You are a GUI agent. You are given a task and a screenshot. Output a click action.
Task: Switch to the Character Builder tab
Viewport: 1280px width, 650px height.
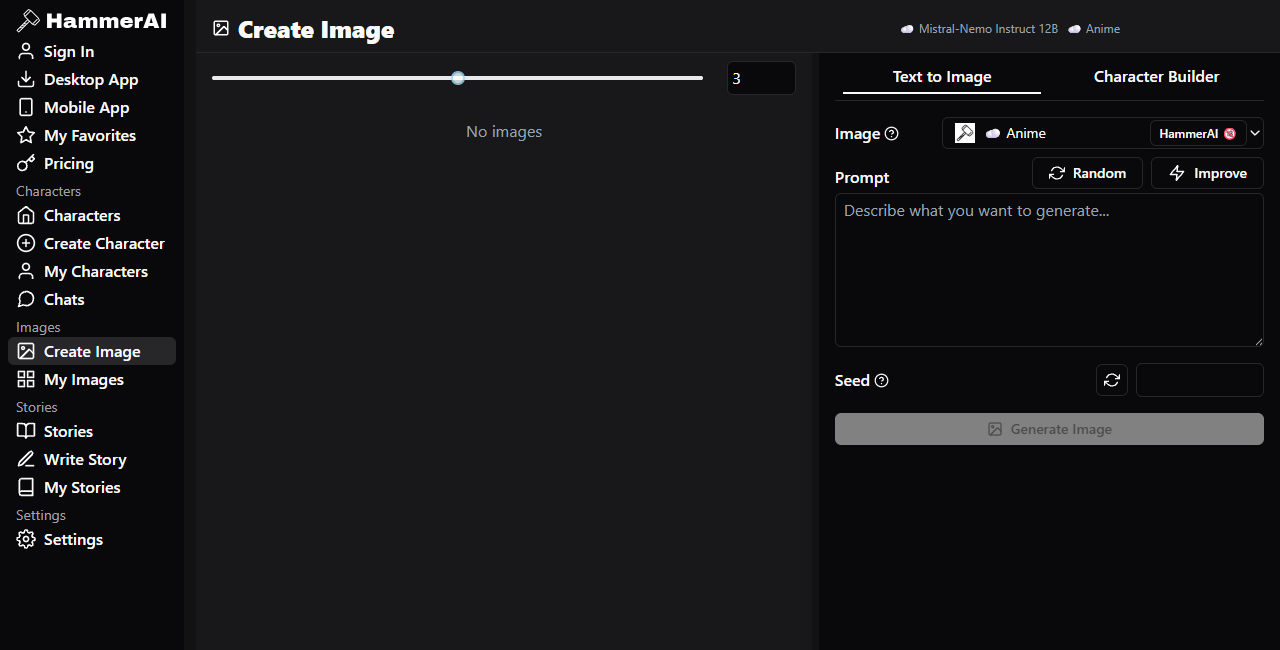click(1157, 77)
